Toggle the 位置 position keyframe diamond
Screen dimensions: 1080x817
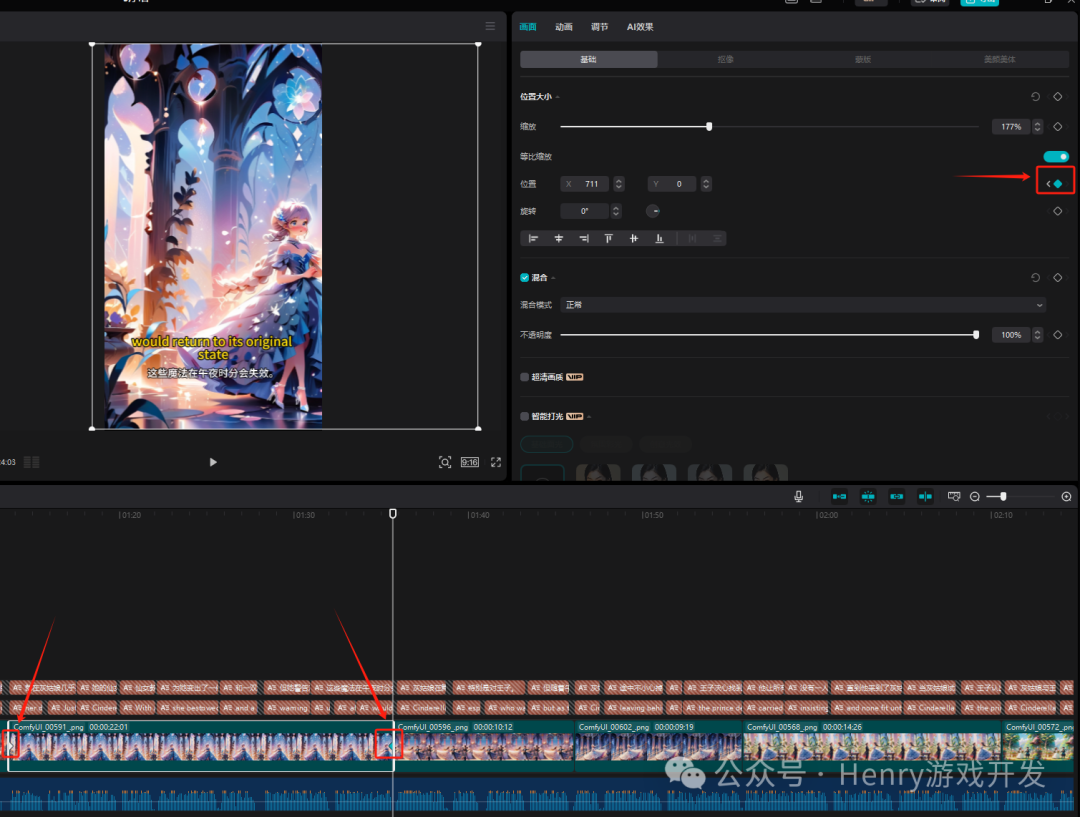pos(1058,183)
